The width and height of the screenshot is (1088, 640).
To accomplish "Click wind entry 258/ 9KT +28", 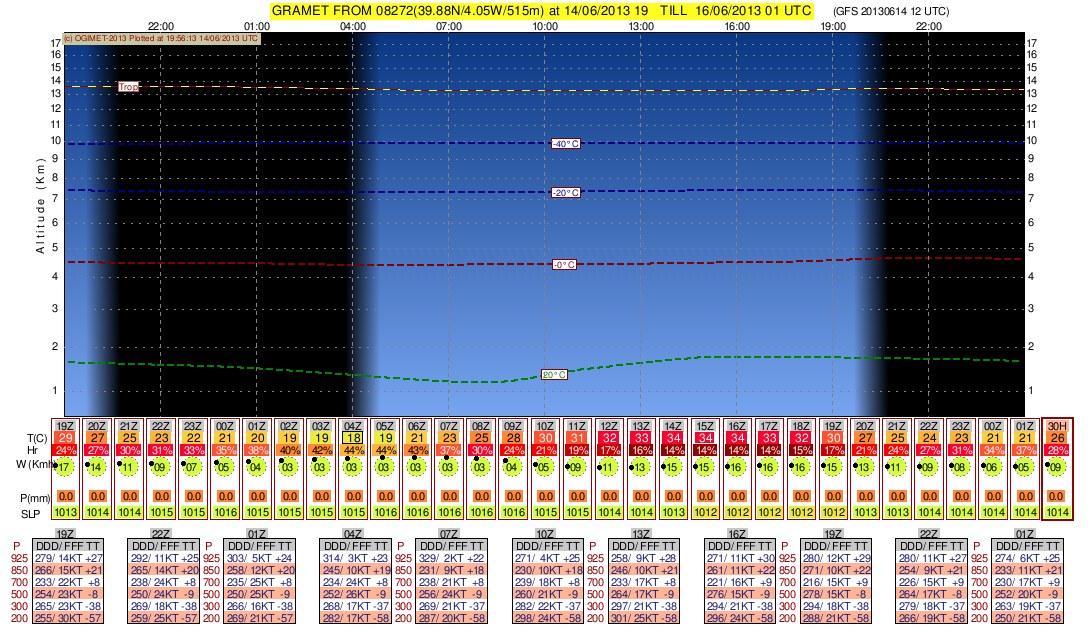I will (643, 558).
